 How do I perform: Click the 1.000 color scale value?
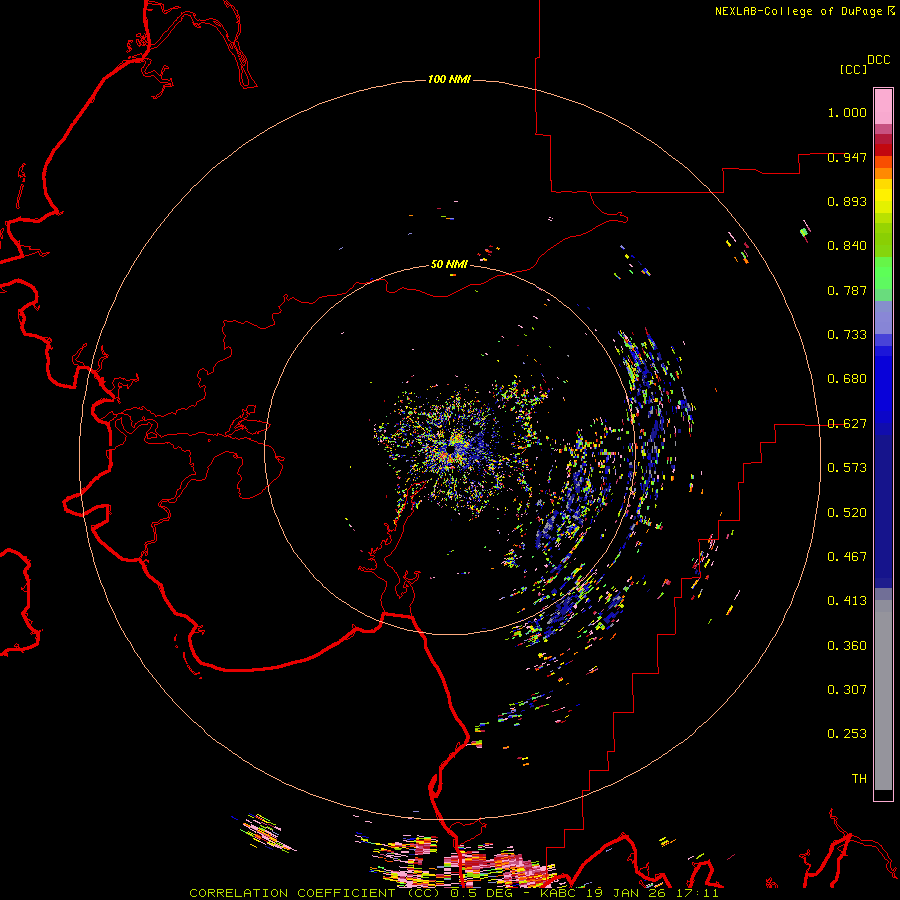click(x=847, y=112)
